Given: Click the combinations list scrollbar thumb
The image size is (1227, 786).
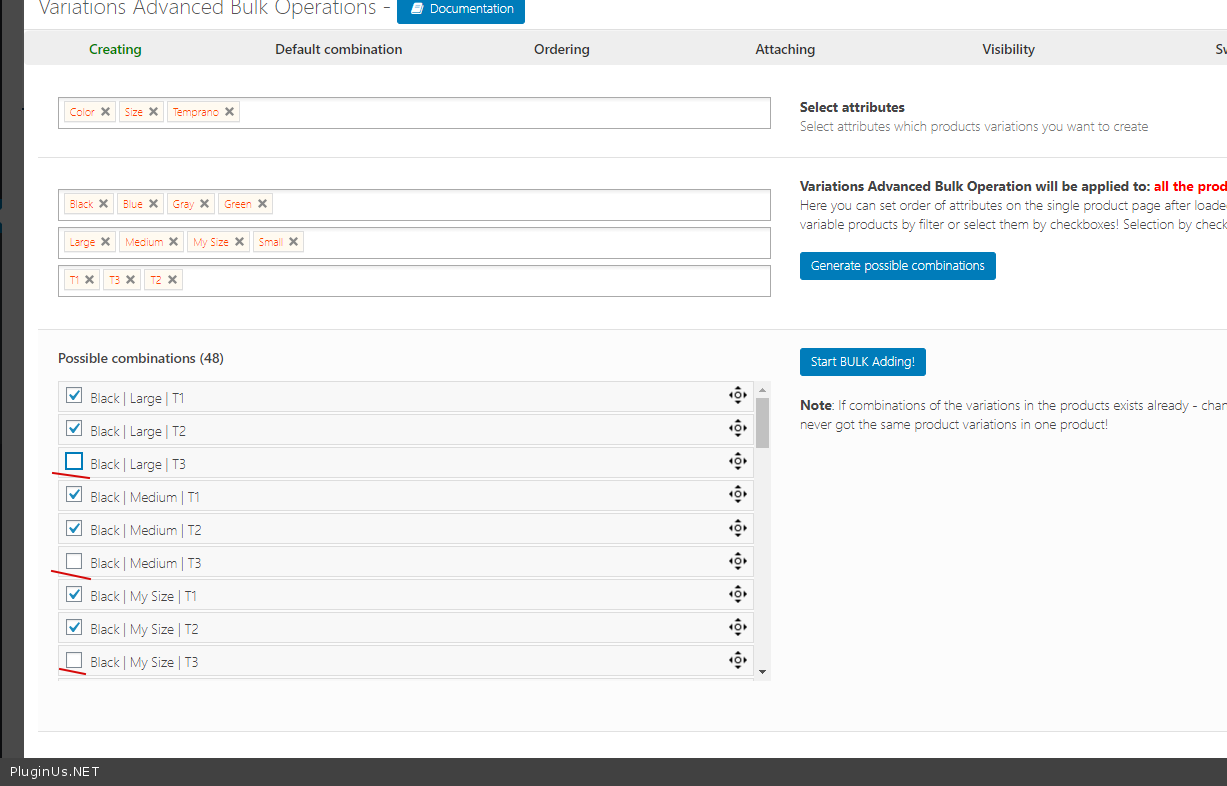Looking at the screenshot, I should coord(762,422).
